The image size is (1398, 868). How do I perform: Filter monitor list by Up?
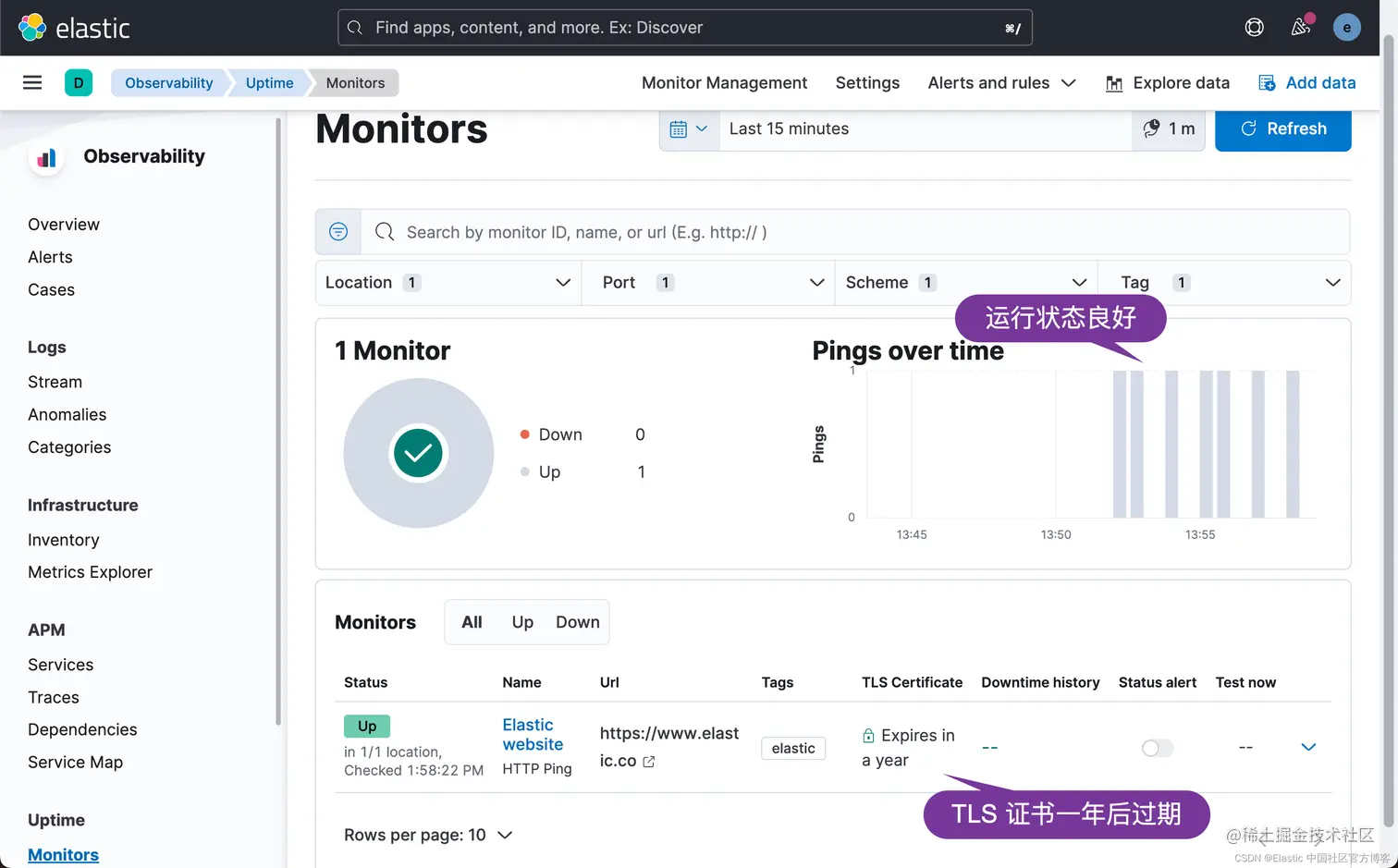[x=522, y=622]
